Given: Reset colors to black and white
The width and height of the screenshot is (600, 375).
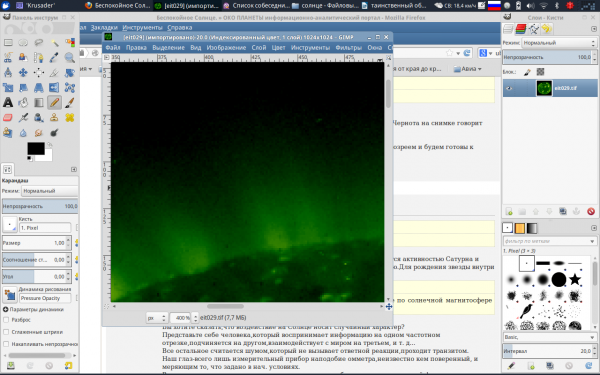Looking at the screenshot, I should coord(29,158).
